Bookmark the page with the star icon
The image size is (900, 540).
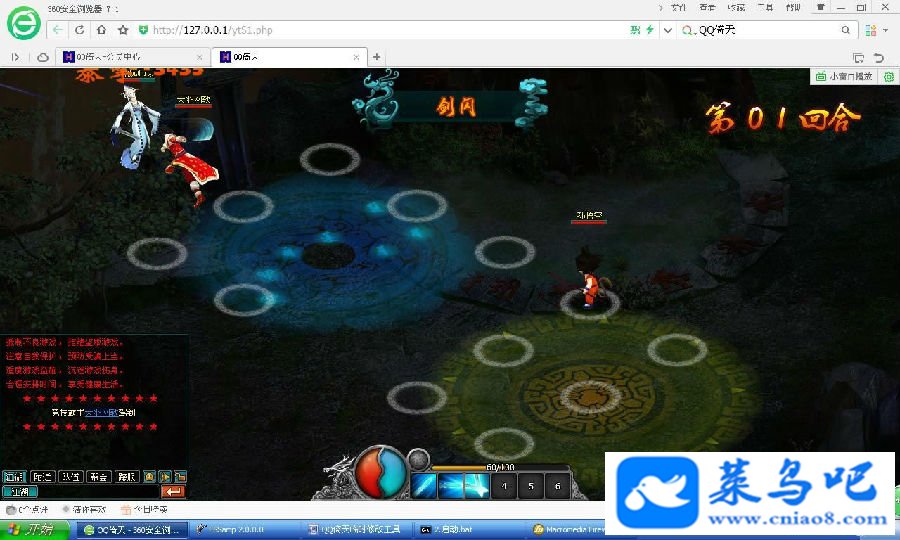click(123, 30)
